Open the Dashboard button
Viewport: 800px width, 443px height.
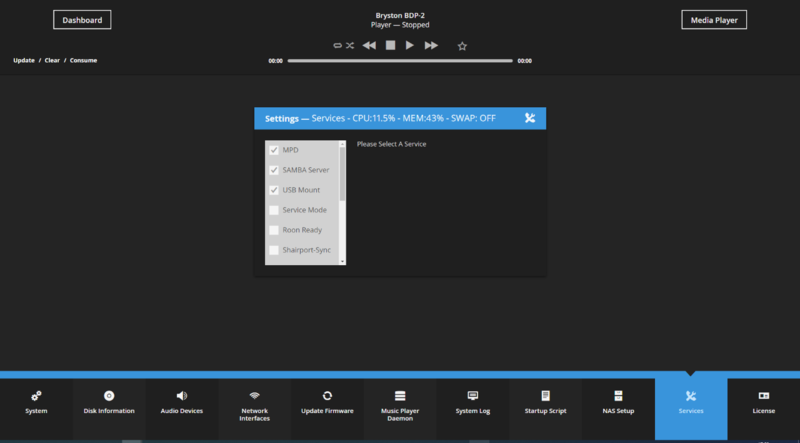pos(82,20)
